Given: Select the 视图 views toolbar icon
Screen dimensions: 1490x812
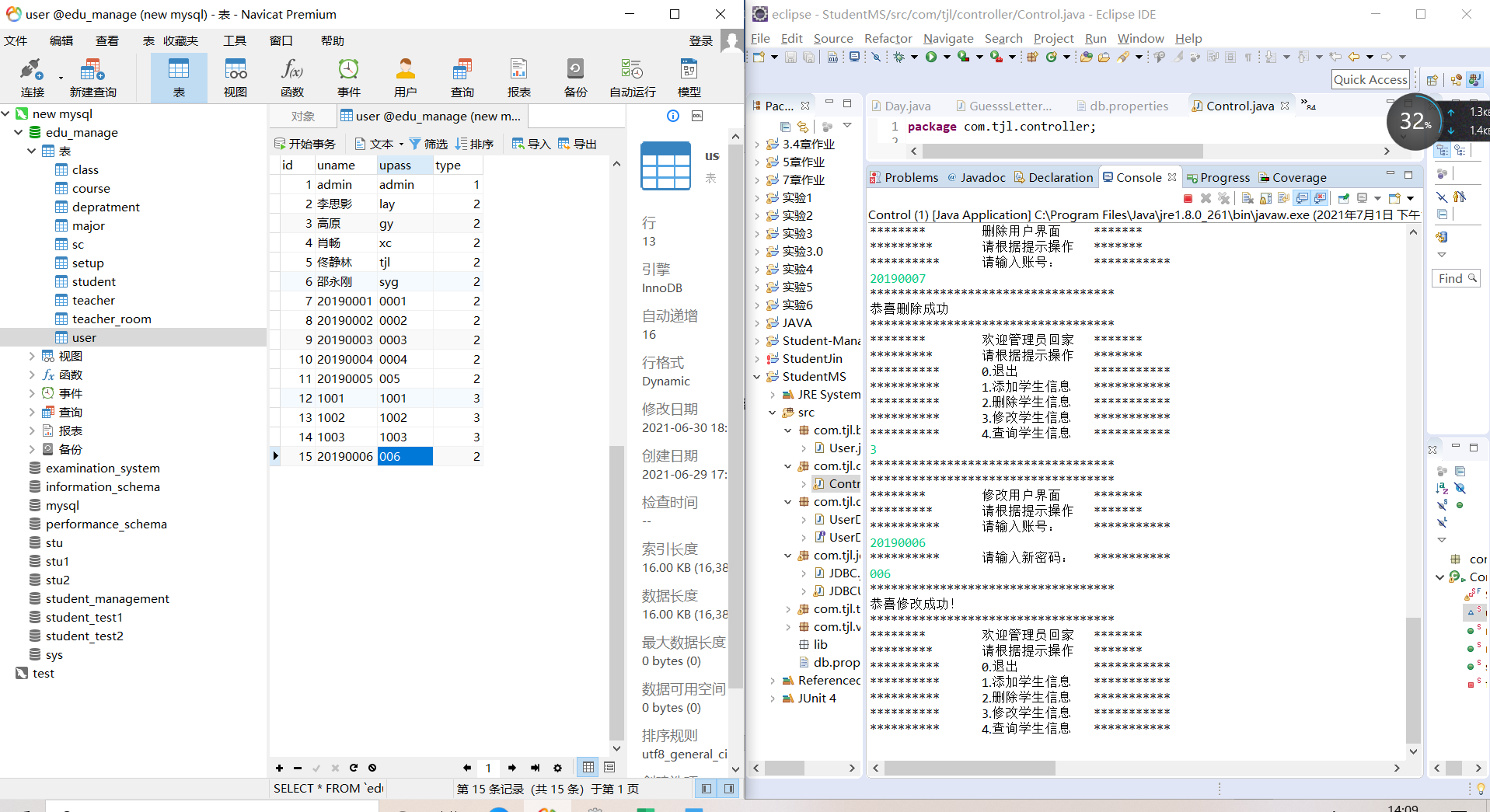Looking at the screenshot, I should click(x=236, y=78).
